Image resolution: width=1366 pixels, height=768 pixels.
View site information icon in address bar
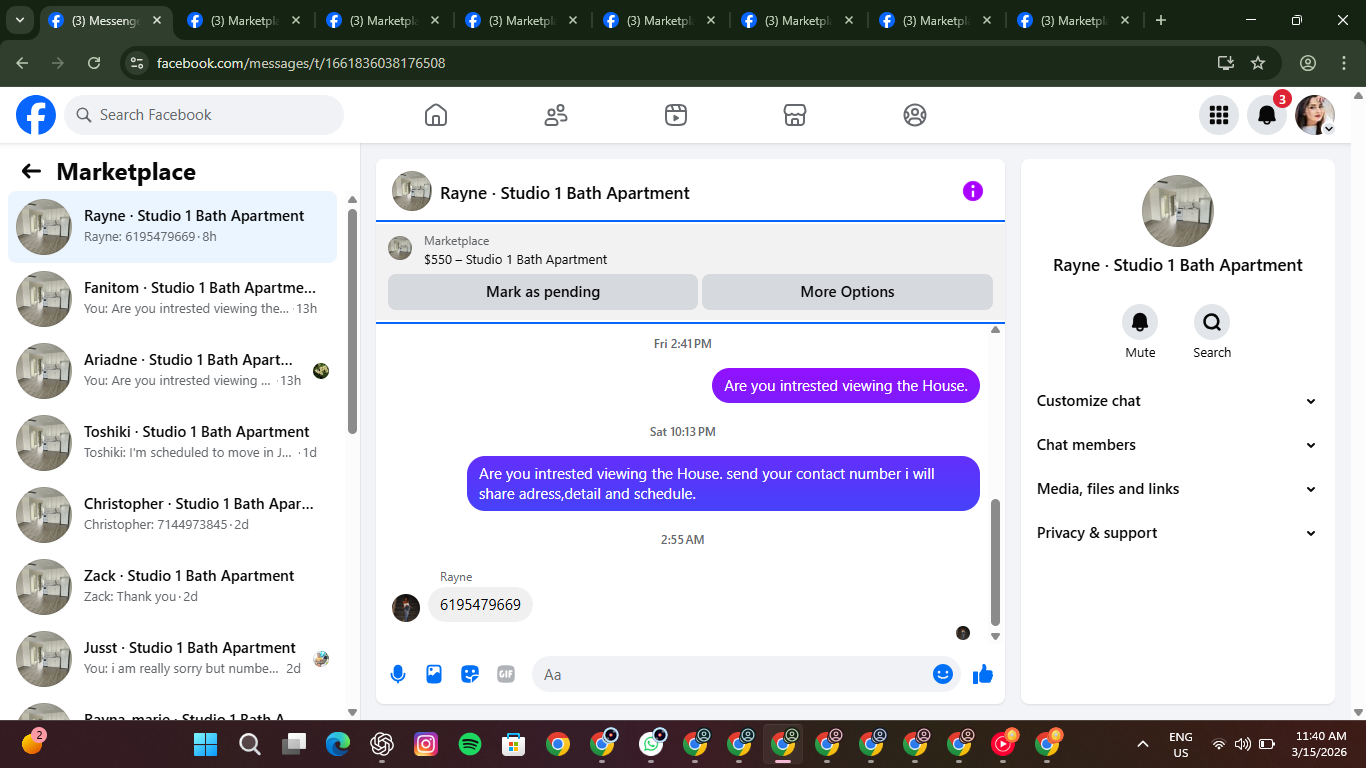pyautogui.click(x=137, y=63)
